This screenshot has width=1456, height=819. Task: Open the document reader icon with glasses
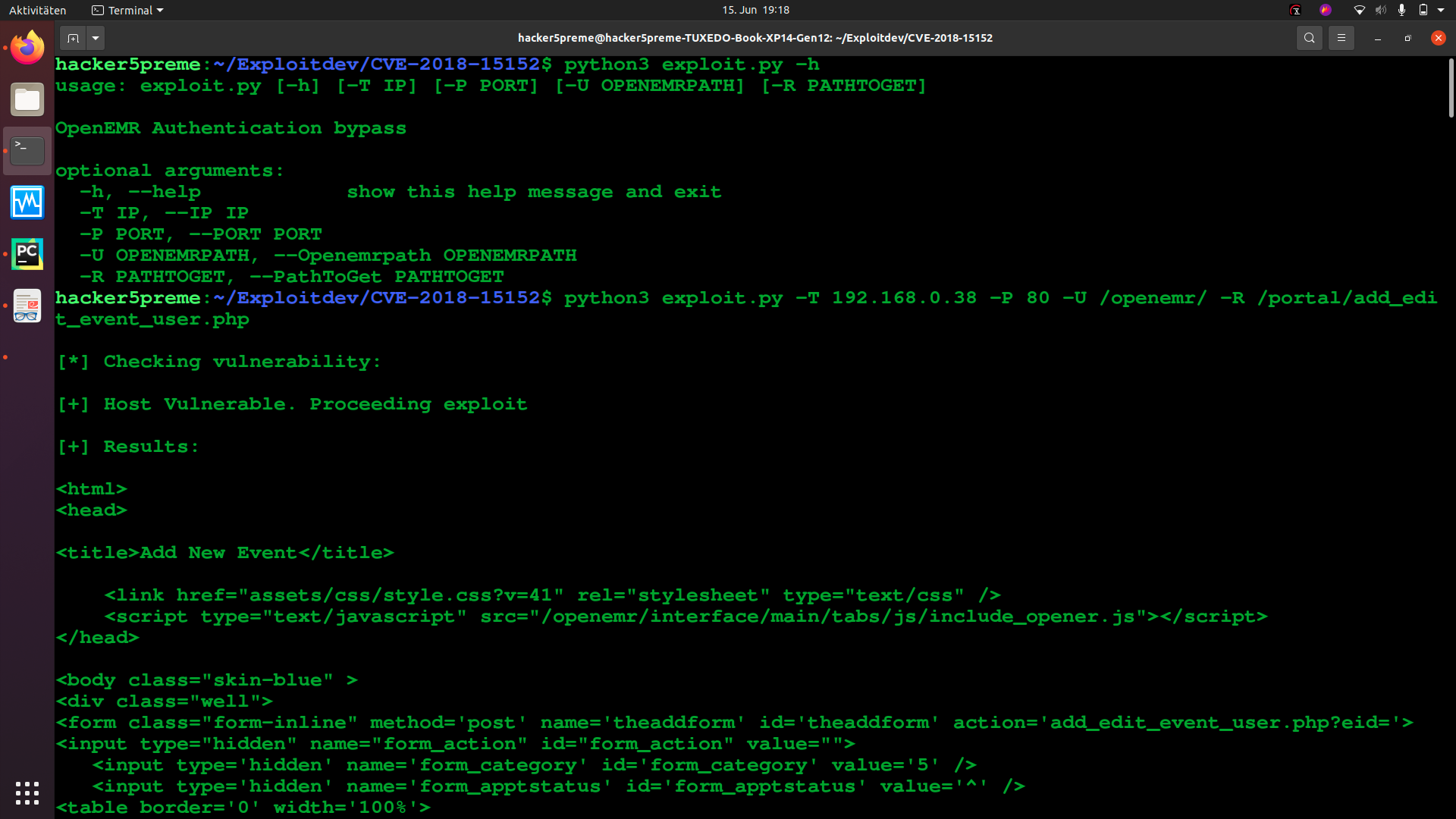[27, 306]
